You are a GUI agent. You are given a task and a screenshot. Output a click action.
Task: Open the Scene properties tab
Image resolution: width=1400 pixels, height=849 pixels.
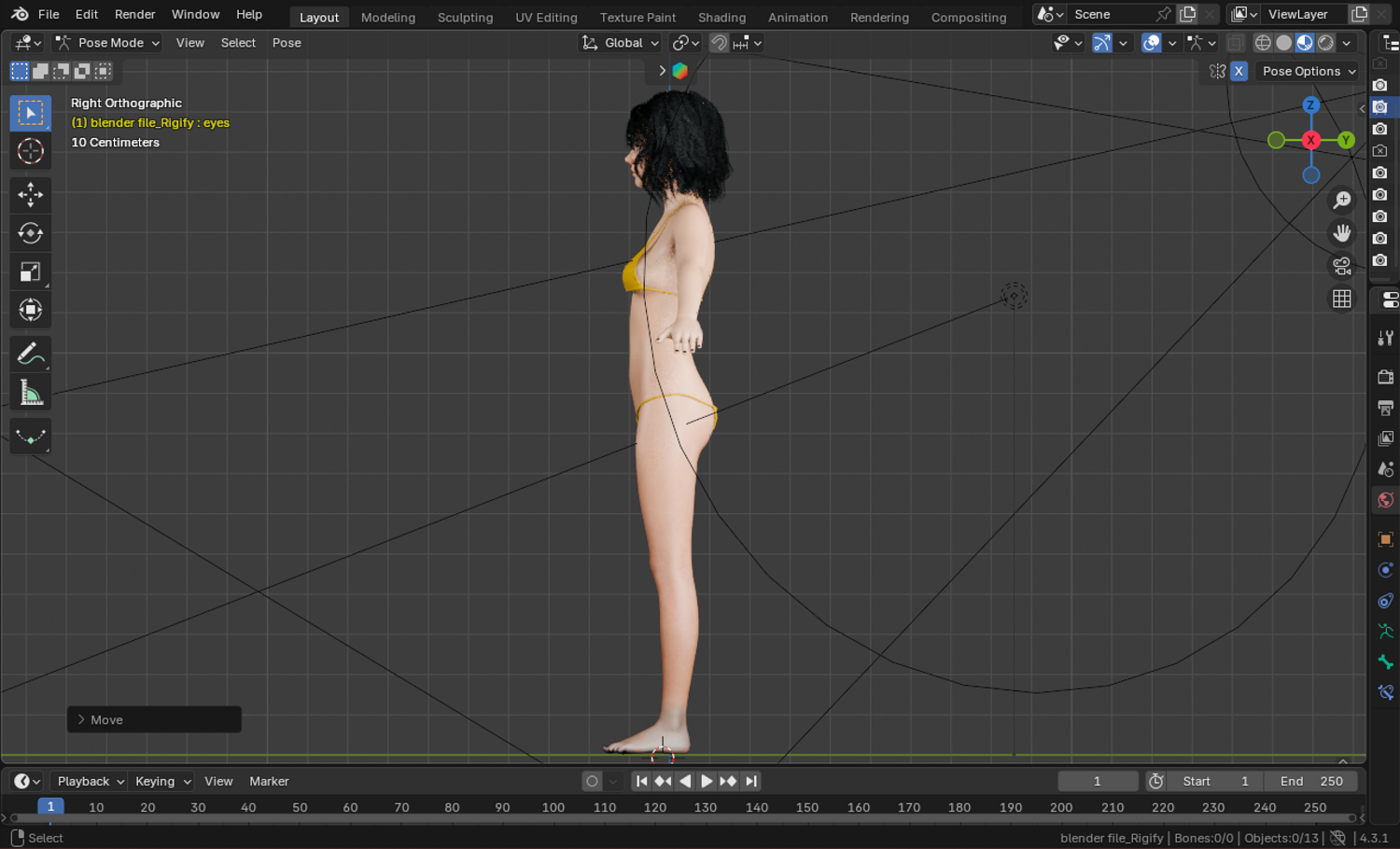pyautogui.click(x=1386, y=469)
